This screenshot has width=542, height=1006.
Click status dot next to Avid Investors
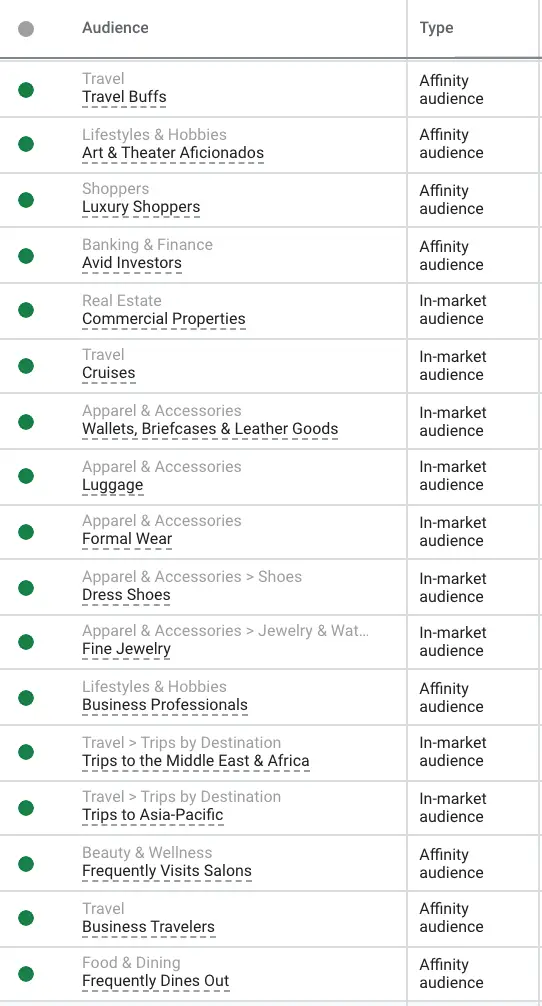pyautogui.click(x=26, y=256)
